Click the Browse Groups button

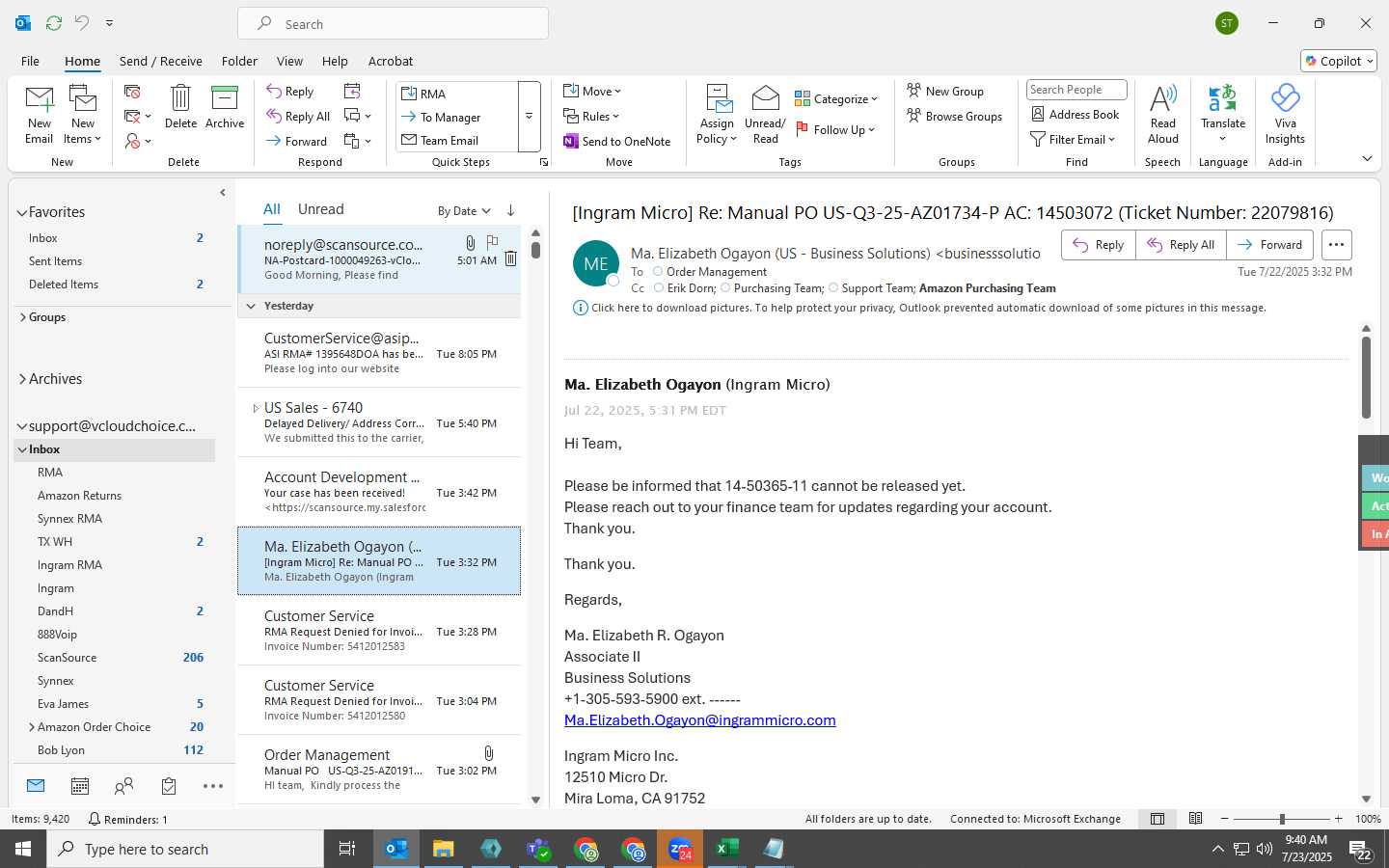954,116
